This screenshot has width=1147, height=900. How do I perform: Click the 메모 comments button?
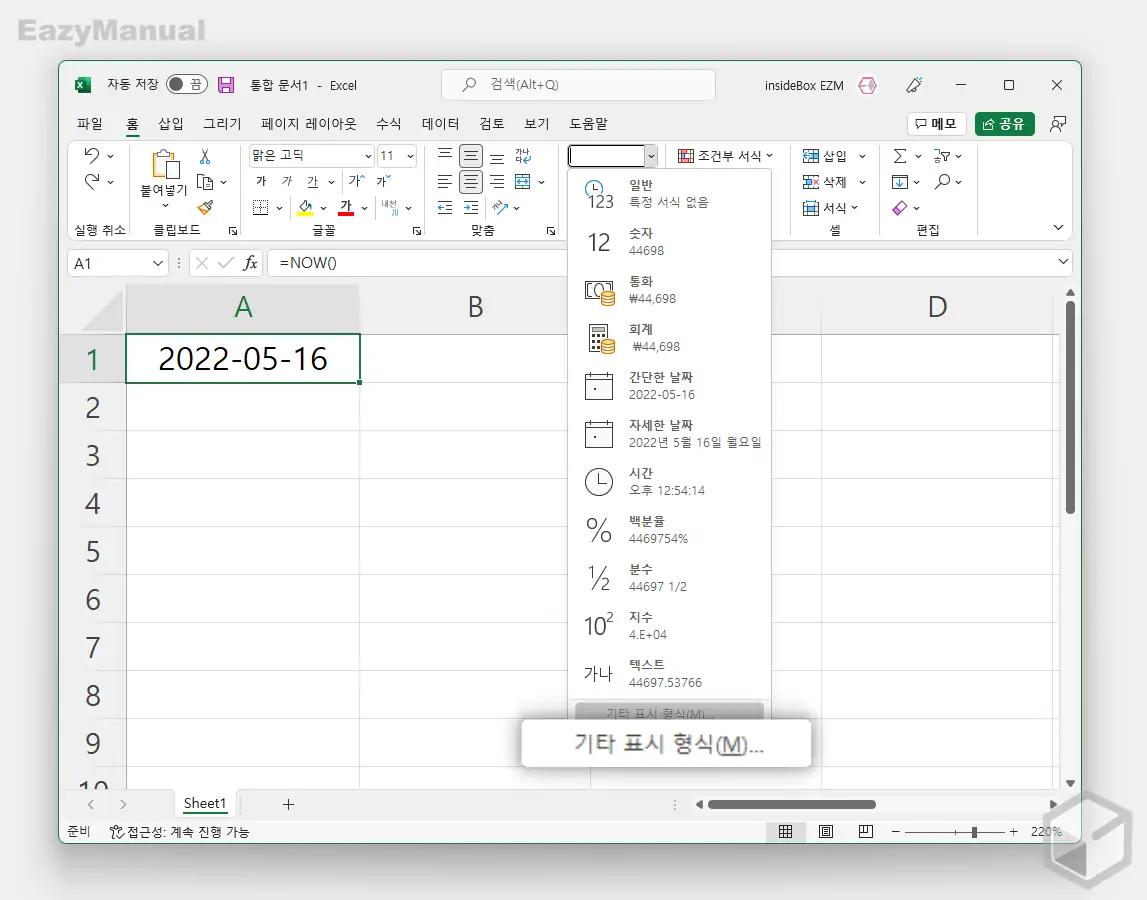pyautogui.click(x=936, y=124)
